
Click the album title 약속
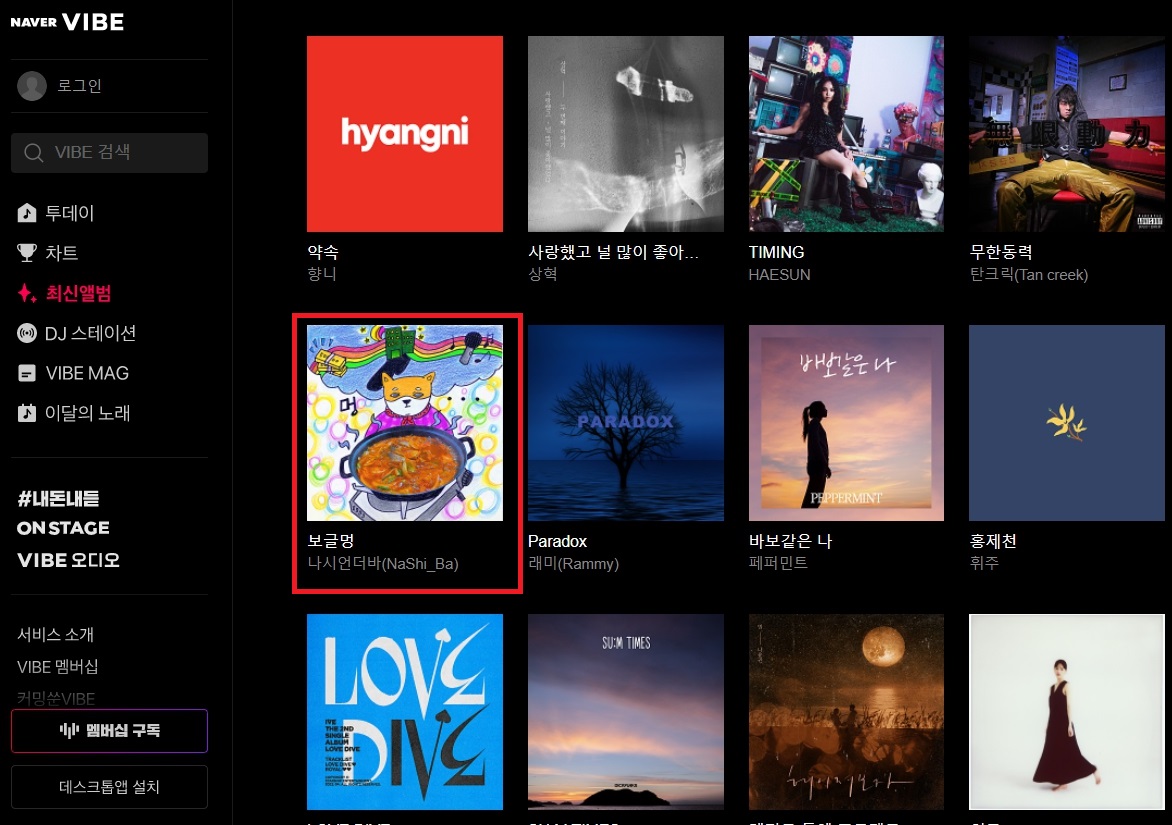click(323, 252)
